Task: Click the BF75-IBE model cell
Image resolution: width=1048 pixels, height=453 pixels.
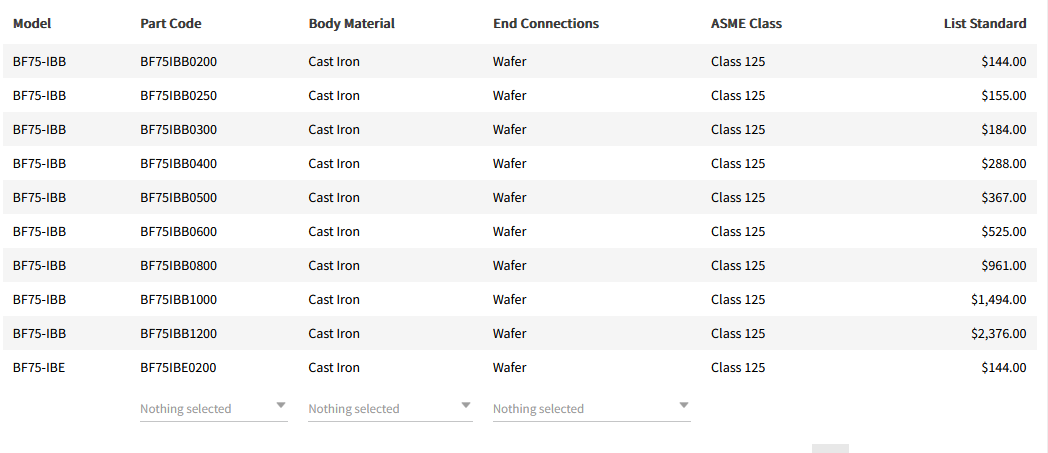Action: [39, 368]
